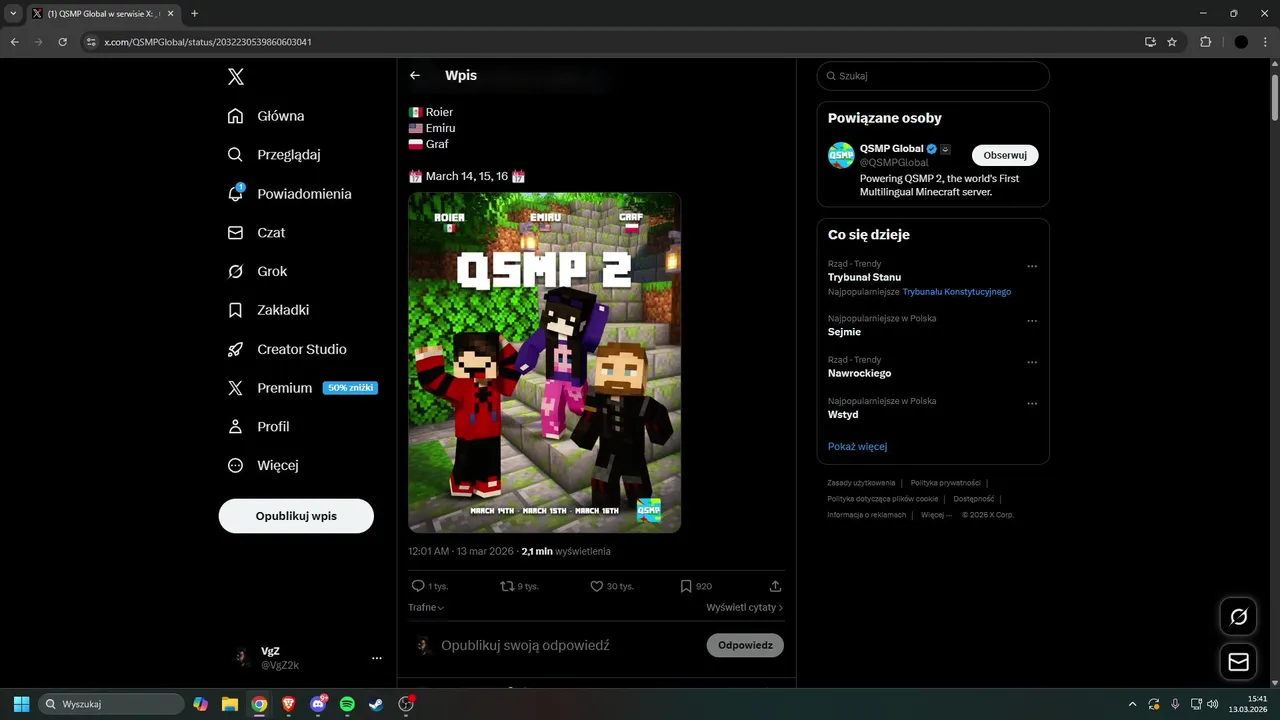The height and width of the screenshot is (720, 1280).
Task: Click the Obserwuj button for QSMP Global
Action: pos(1005,155)
